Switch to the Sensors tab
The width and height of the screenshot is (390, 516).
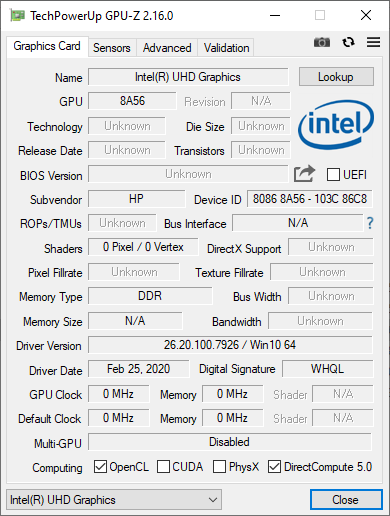[112, 48]
